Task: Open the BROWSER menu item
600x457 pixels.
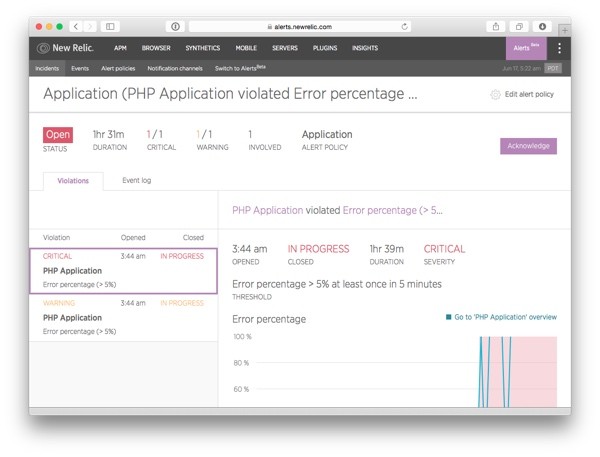Action: [156, 48]
